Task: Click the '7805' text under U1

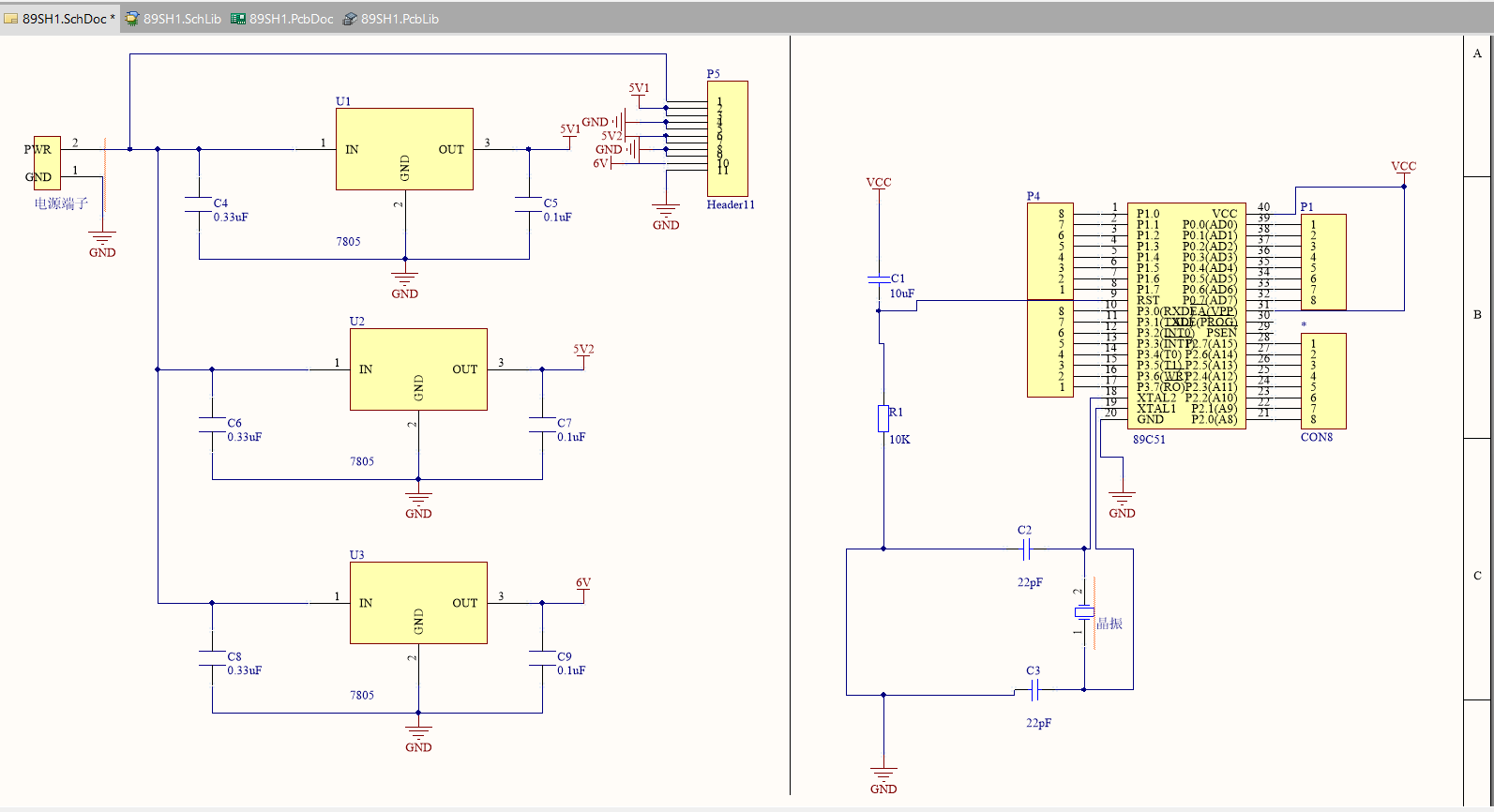Action: 348,241
